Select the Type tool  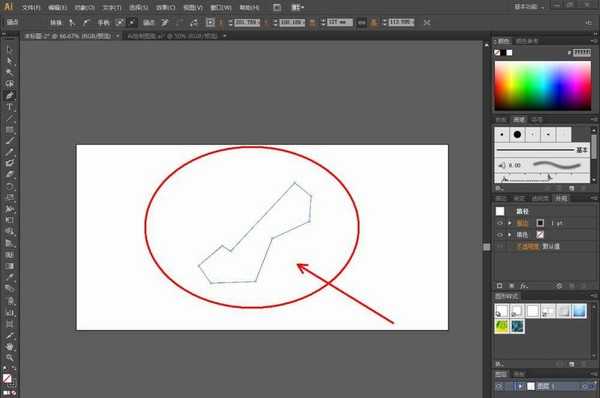click(10, 107)
